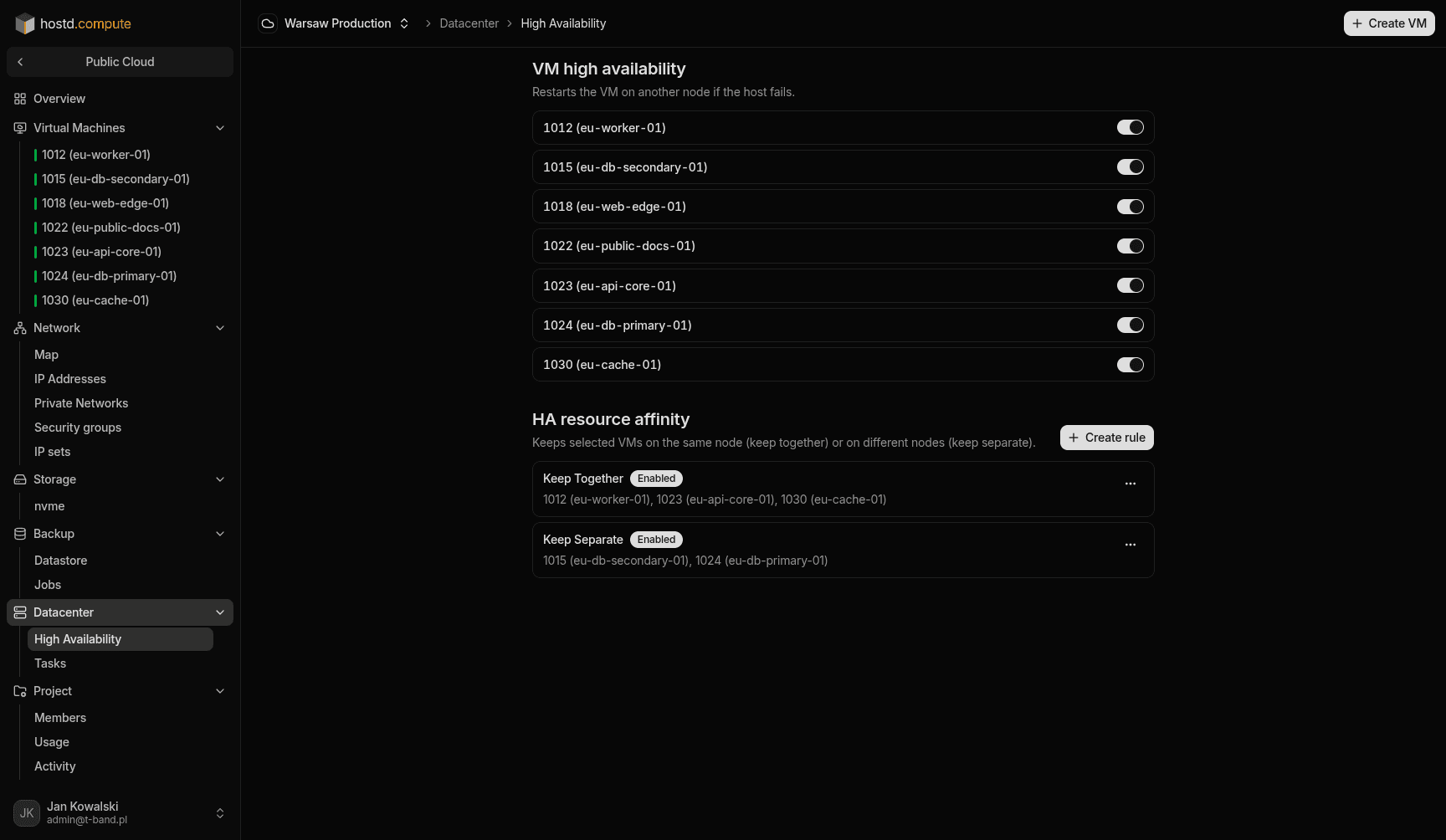The height and width of the screenshot is (840, 1446).
Task: Click the Backup database icon
Action: [x=20, y=534]
